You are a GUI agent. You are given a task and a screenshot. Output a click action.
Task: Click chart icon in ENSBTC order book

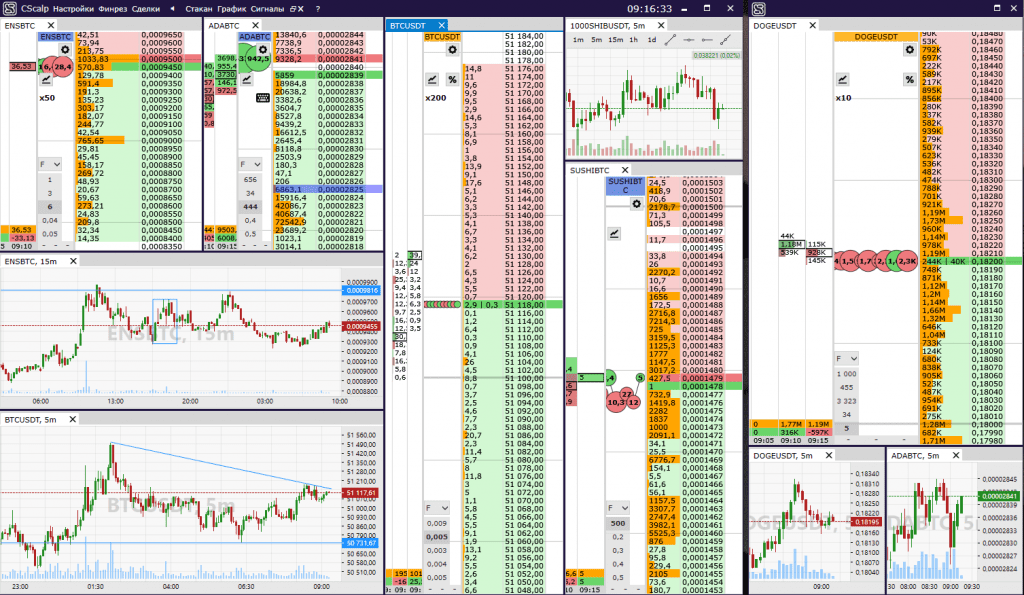46,80
